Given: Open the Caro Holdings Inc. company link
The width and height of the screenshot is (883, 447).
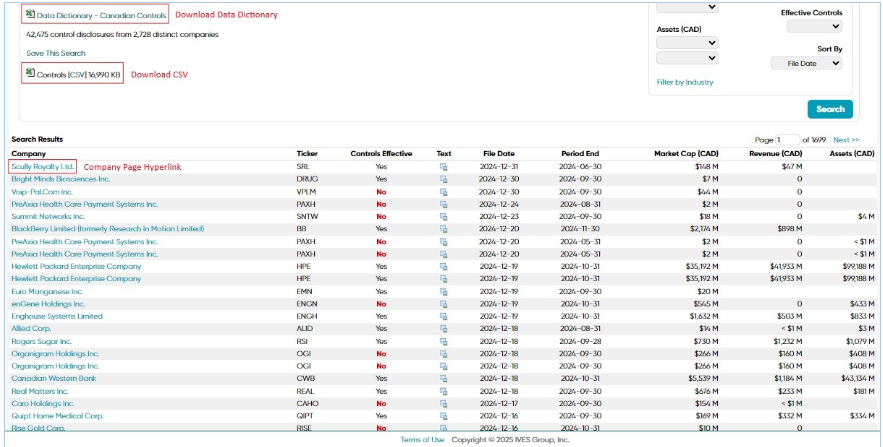Looking at the screenshot, I should 43,404.
